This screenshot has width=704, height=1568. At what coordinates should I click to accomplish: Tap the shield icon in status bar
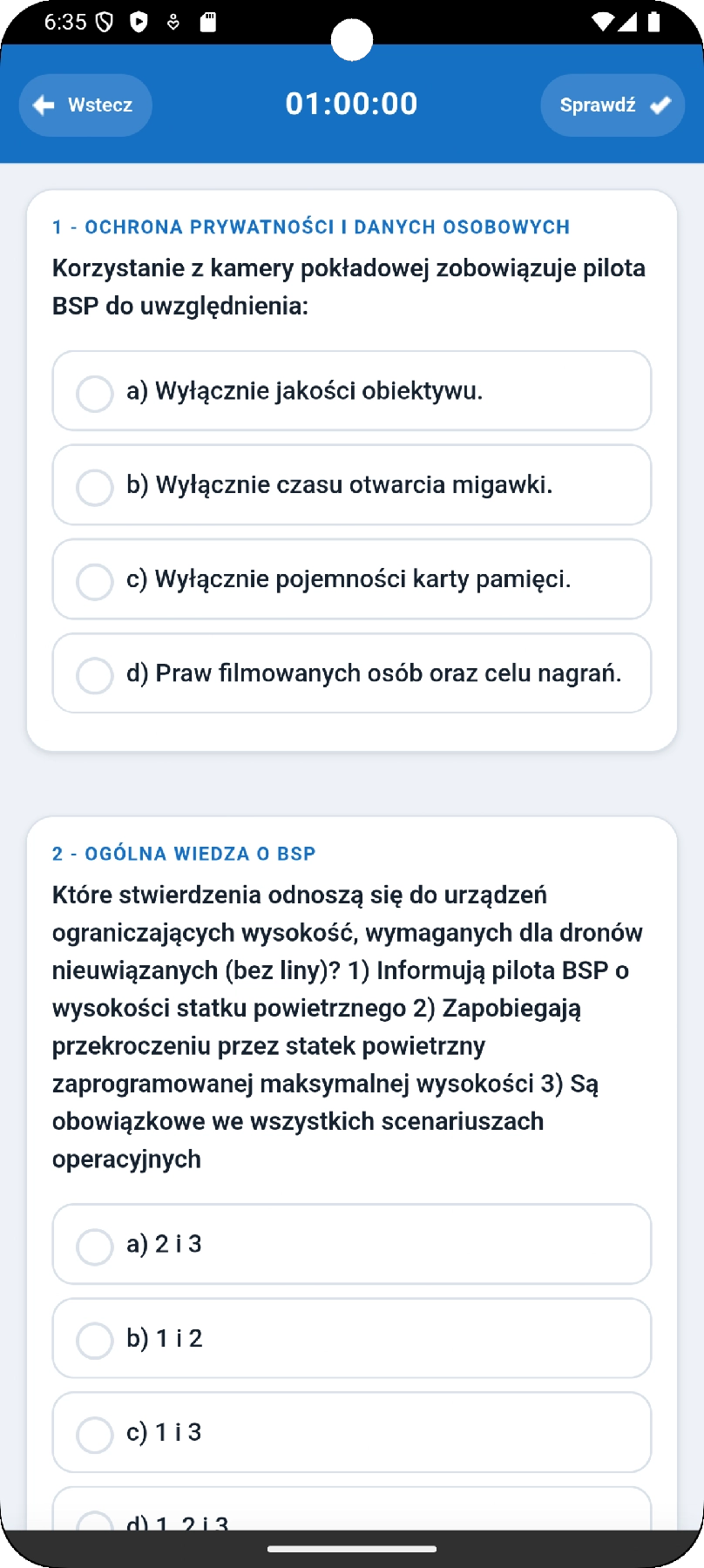(105, 22)
